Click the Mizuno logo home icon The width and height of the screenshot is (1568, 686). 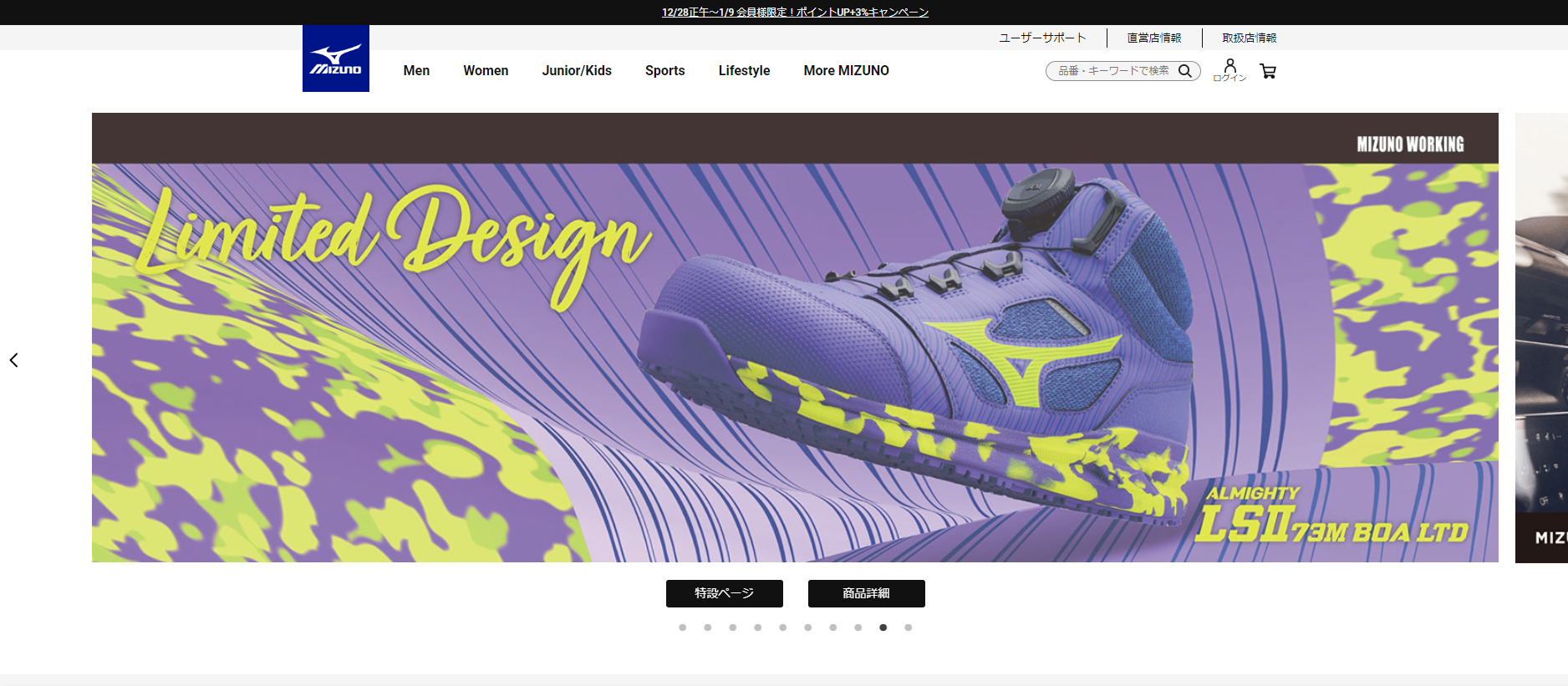point(336,58)
